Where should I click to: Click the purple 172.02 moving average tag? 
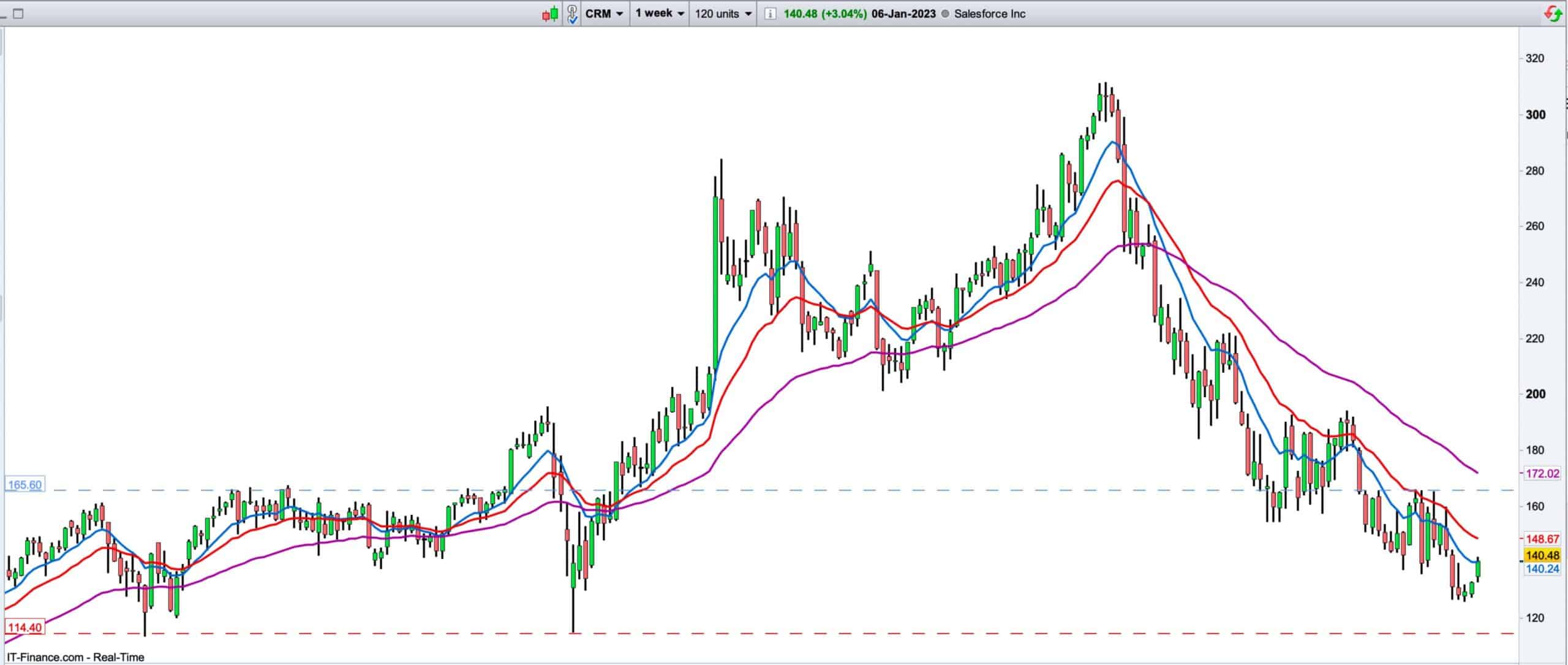click(1543, 473)
